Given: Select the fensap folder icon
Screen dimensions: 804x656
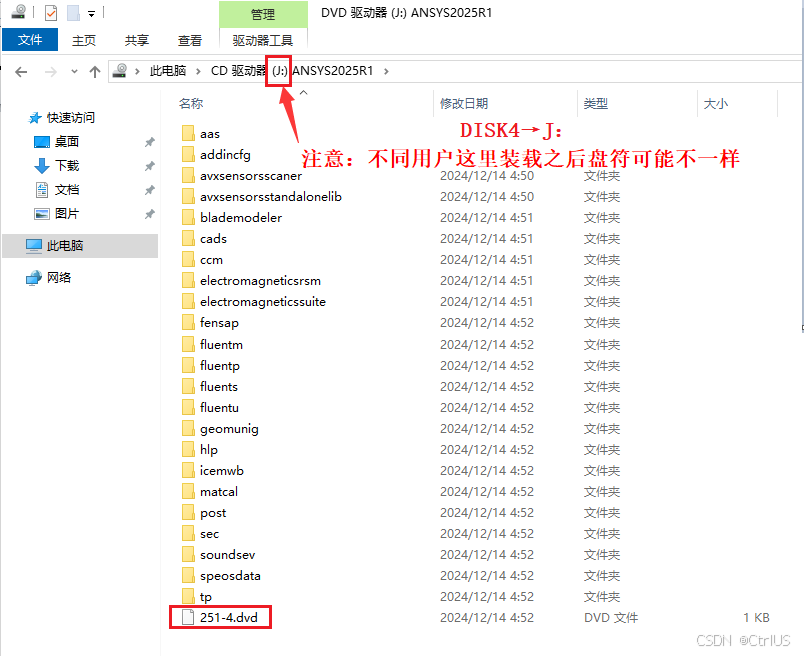Looking at the screenshot, I should point(188,323).
